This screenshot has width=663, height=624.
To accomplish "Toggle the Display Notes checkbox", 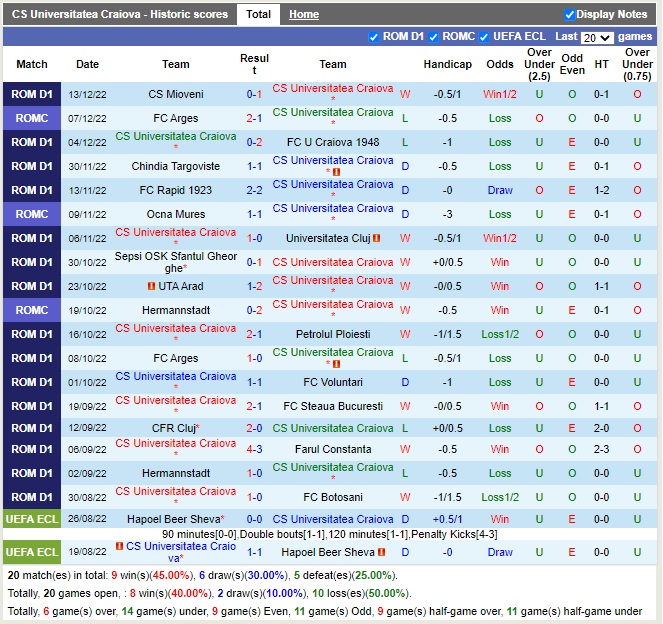I will pos(570,15).
